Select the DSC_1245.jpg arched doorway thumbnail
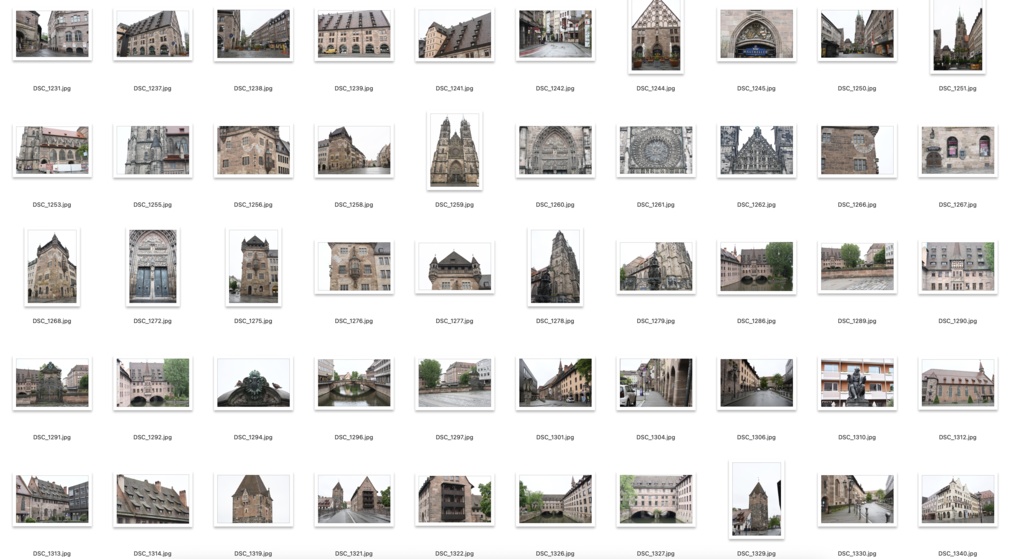This screenshot has height=559, width=1024. tap(756, 34)
